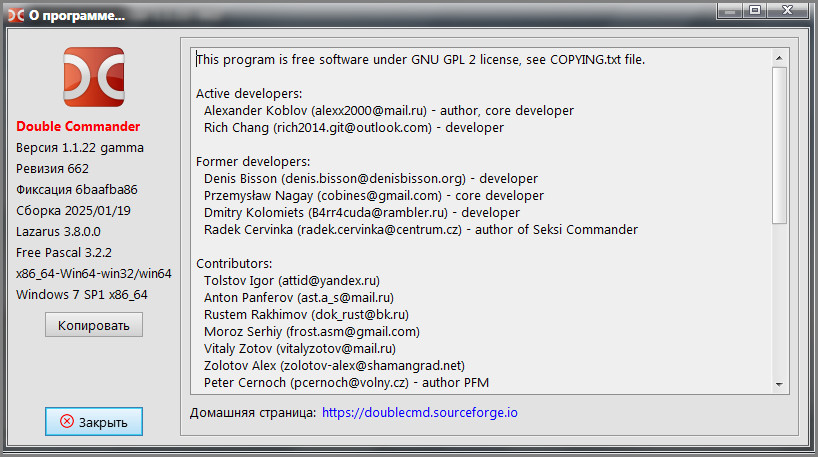Click the Alexander Koblov author line
The image size is (818, 457).
(x=389, y=111)
